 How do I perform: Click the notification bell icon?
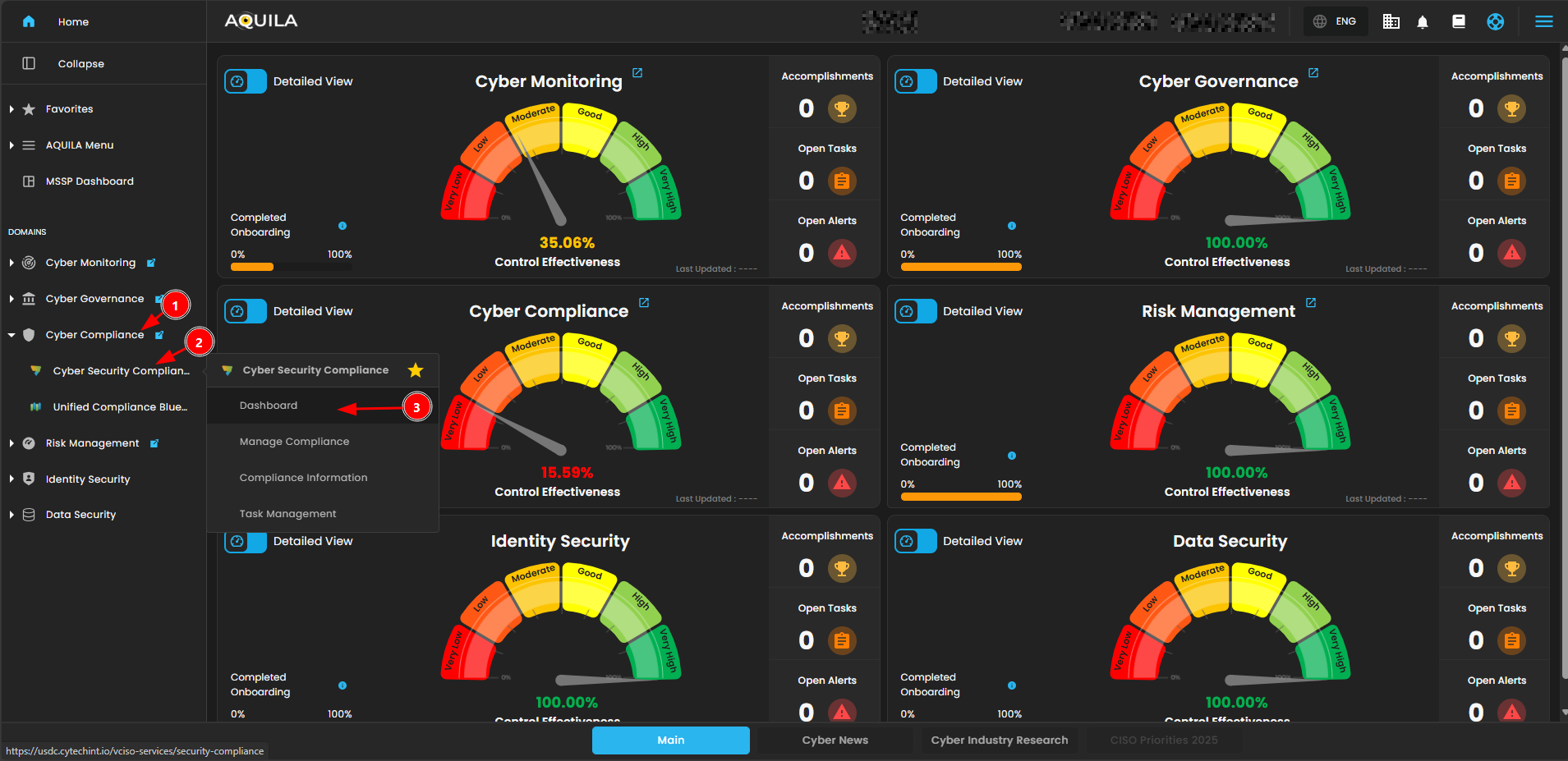(1423, 22)
